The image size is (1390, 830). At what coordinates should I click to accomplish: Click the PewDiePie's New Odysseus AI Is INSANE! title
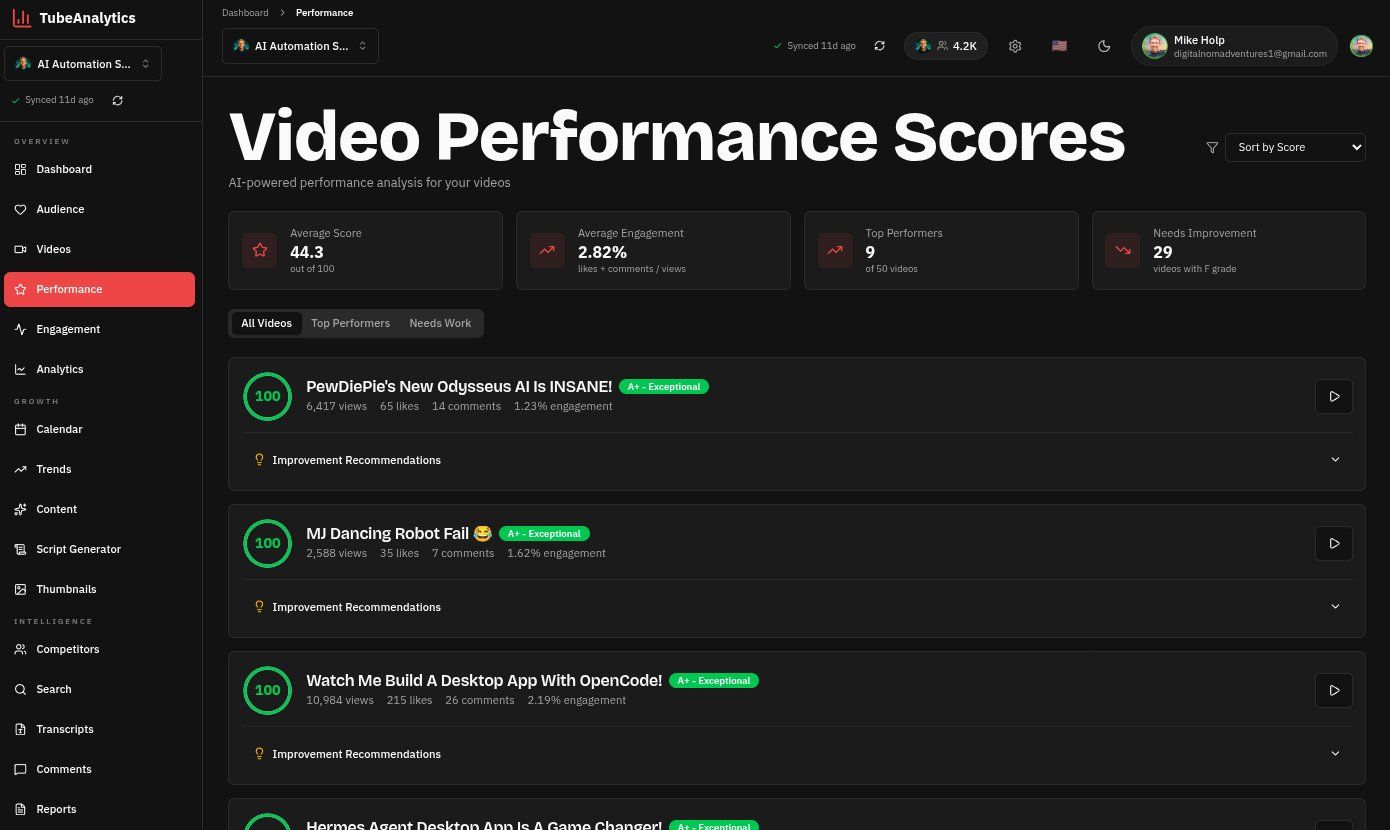459,386
